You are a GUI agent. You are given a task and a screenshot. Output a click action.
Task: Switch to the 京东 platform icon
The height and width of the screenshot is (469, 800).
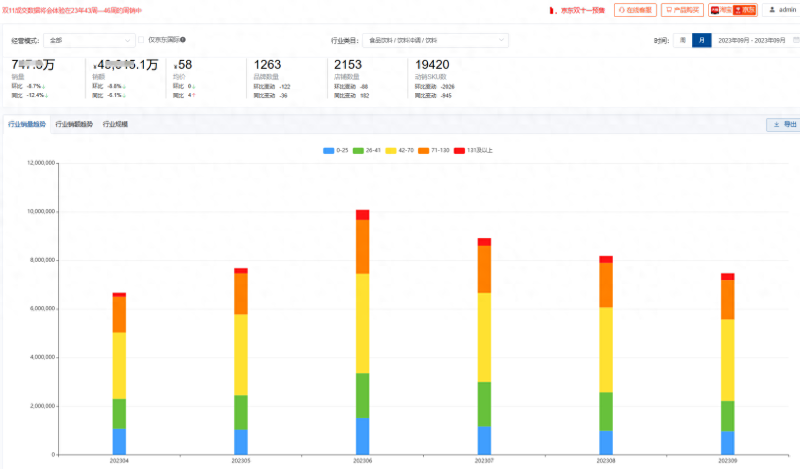[746, 10]
